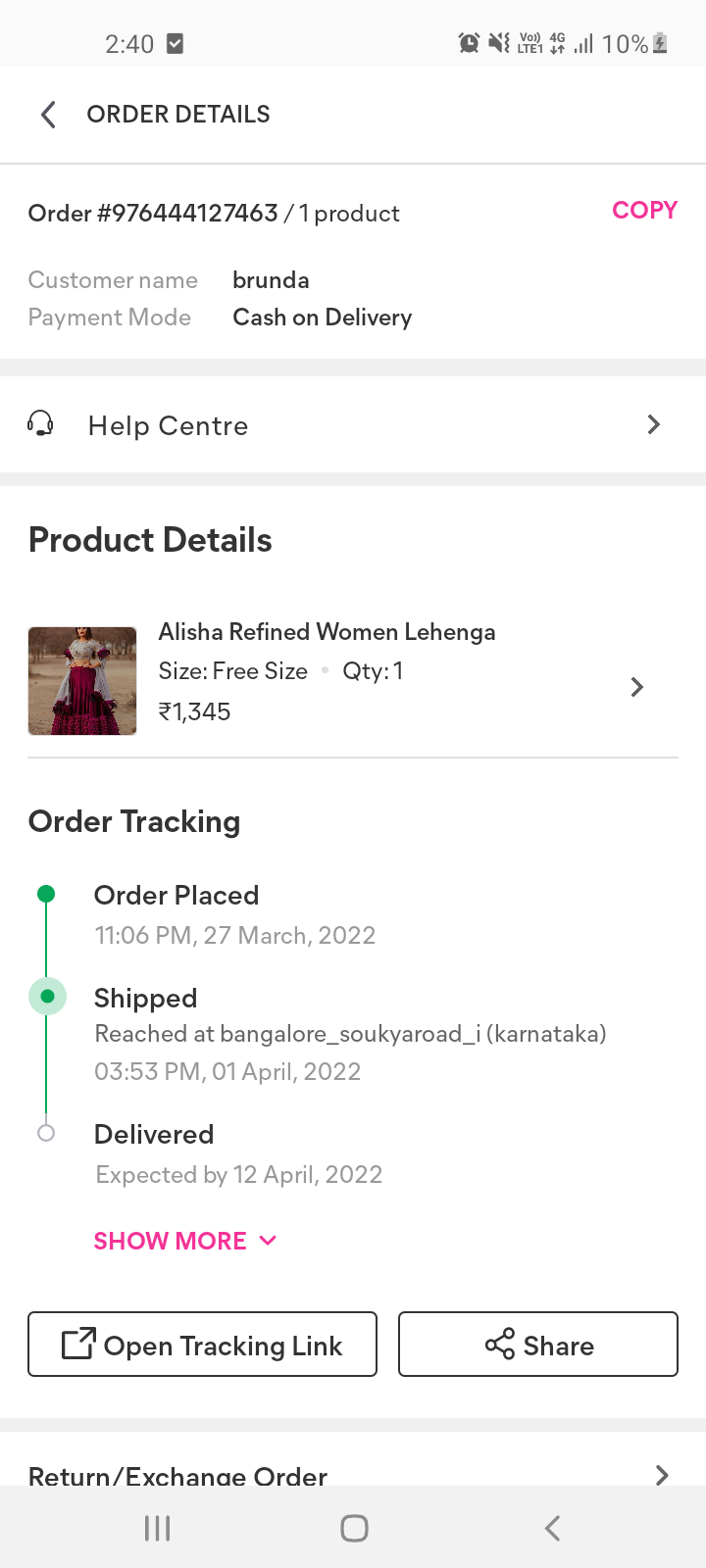The image size is (706, 1568).
Task: Expand Return/Exchange Order chevron
Action: click(662, 1474)
